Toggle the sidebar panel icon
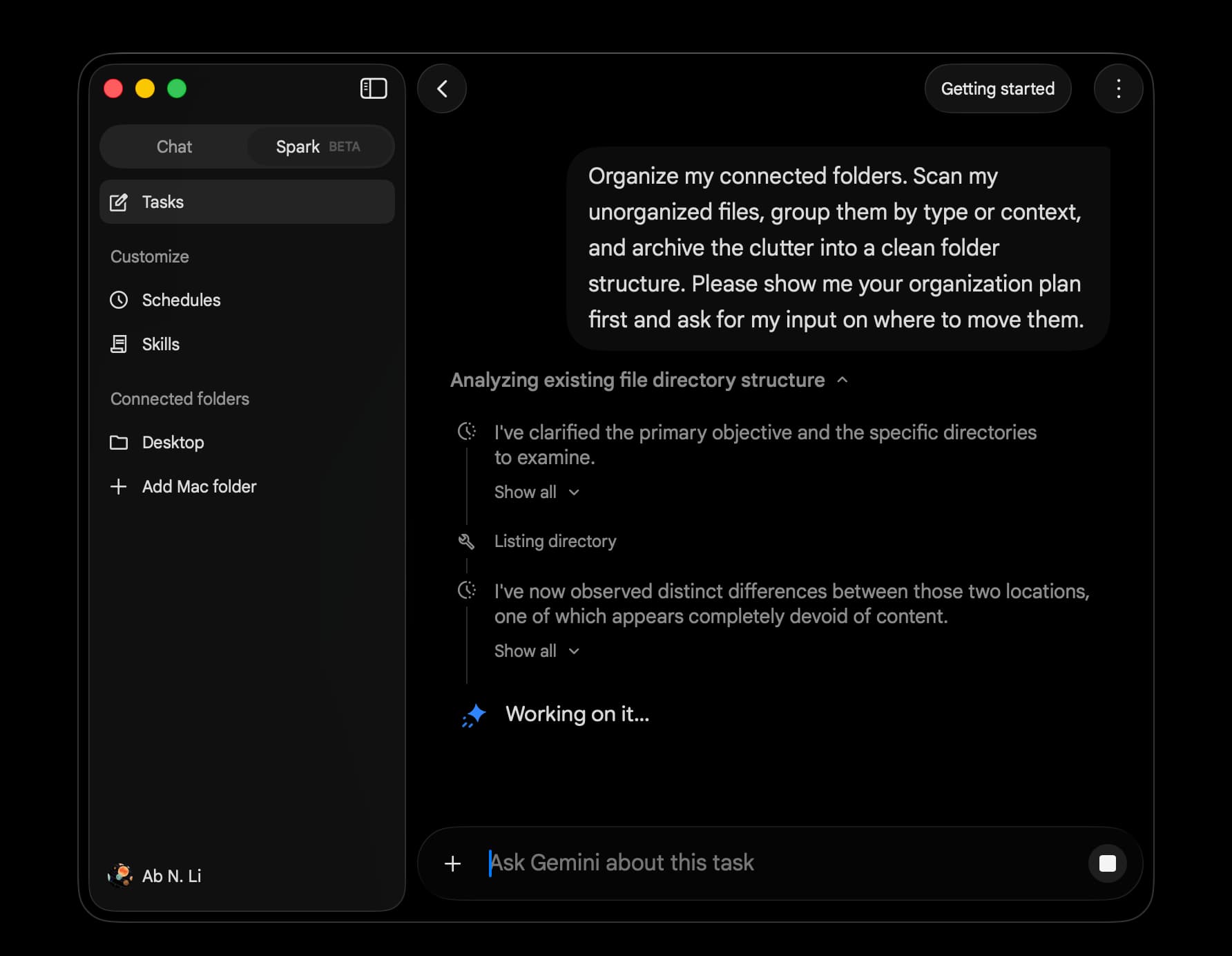The height and width of the screenshot is (956, 1232). [374, 88]
